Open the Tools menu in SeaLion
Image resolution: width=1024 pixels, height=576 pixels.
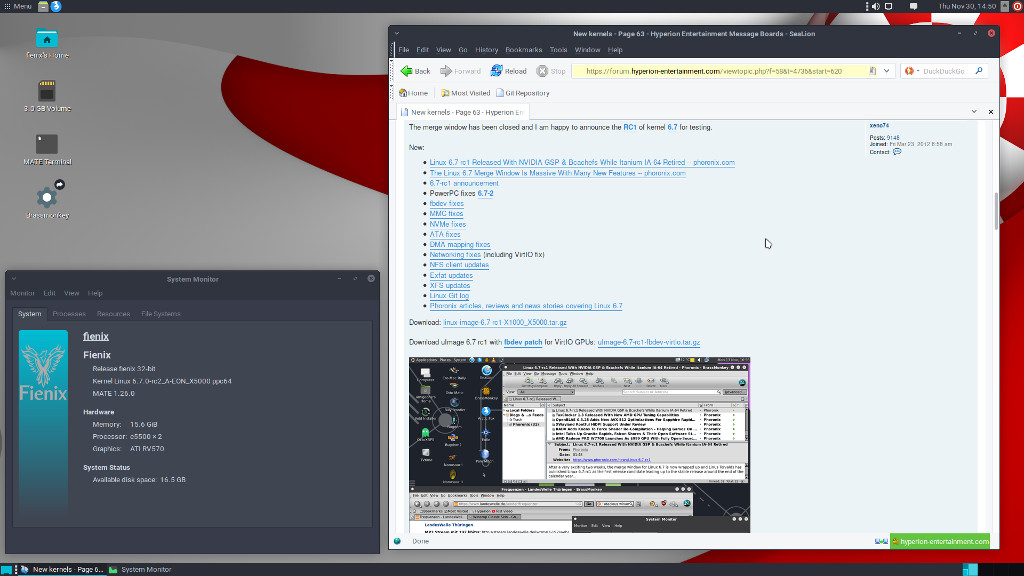(558, 50)
